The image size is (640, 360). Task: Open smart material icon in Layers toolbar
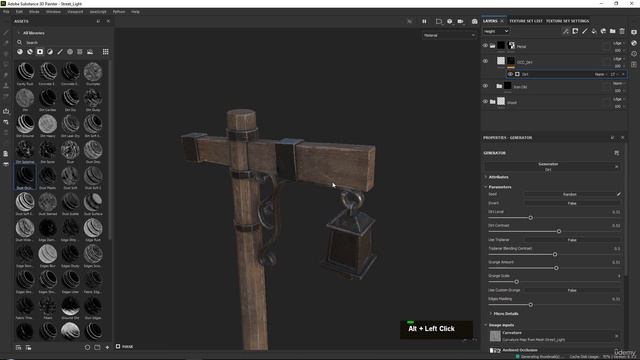(603, 31)
